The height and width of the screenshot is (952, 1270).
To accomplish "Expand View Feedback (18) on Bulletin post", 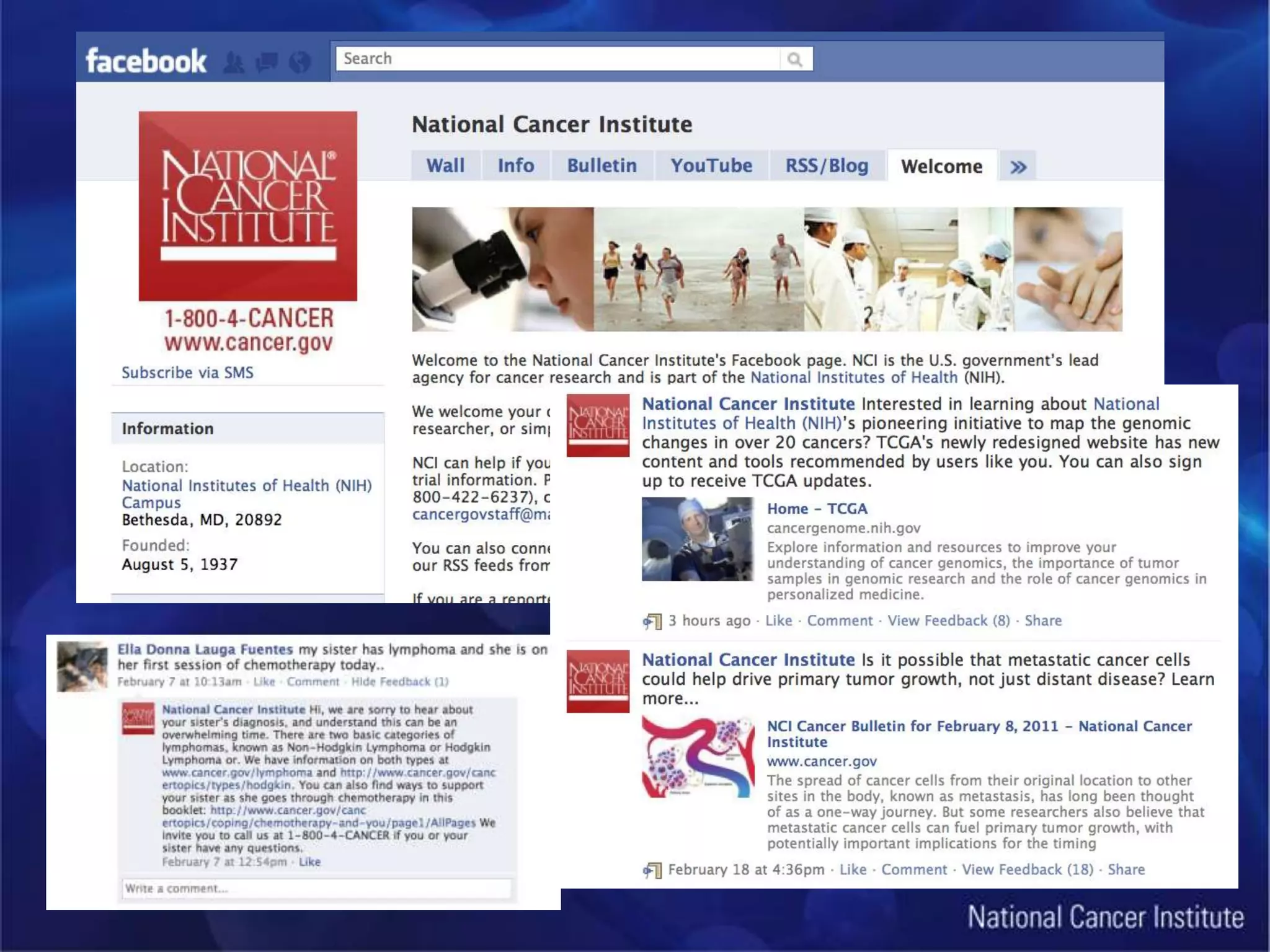I will [x=1028, y=870].
